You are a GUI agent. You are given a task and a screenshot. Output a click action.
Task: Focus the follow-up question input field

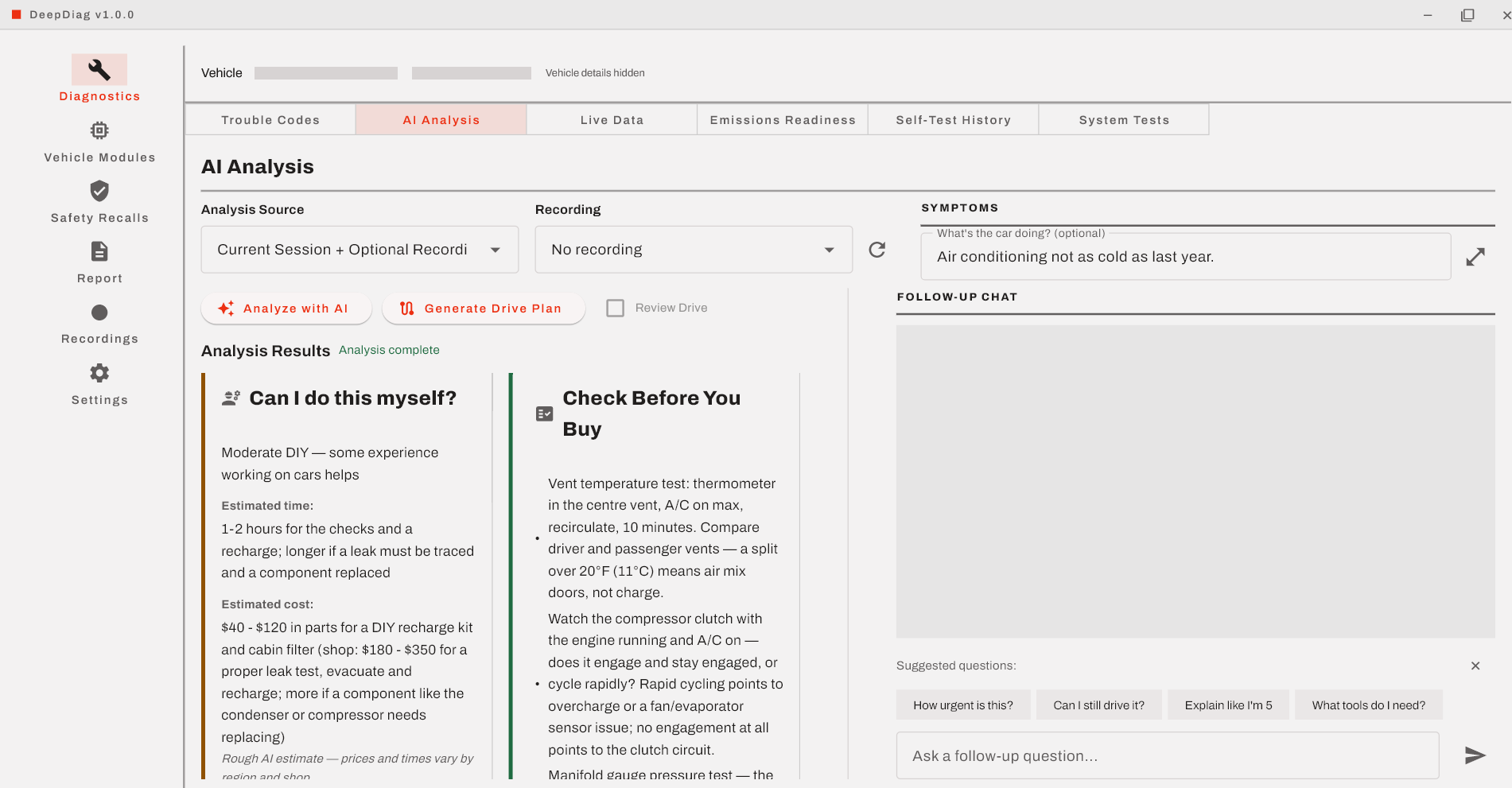[x=1168, y=755]
